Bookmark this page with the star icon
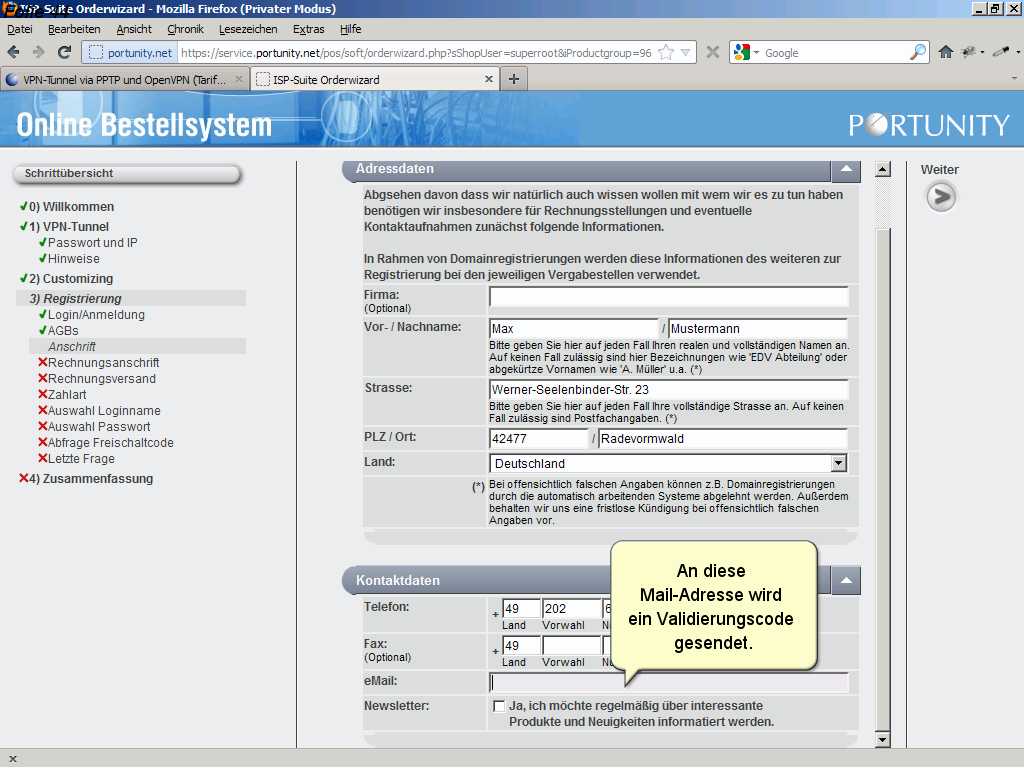The width and height of the screenshot is (1024, 768). click(x=666, y=52)
